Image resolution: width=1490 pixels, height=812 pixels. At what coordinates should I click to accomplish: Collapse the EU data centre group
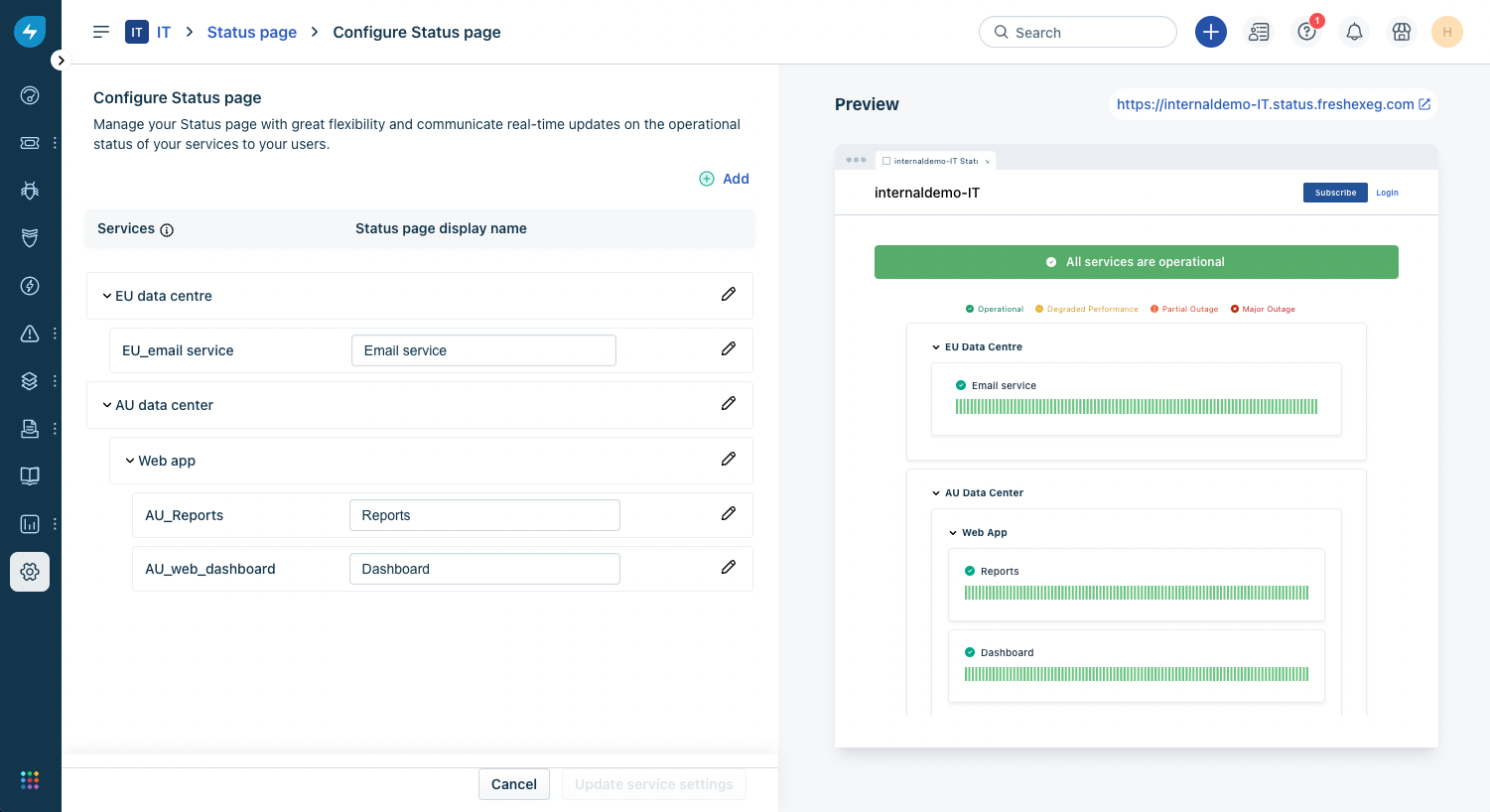[107, 295]
